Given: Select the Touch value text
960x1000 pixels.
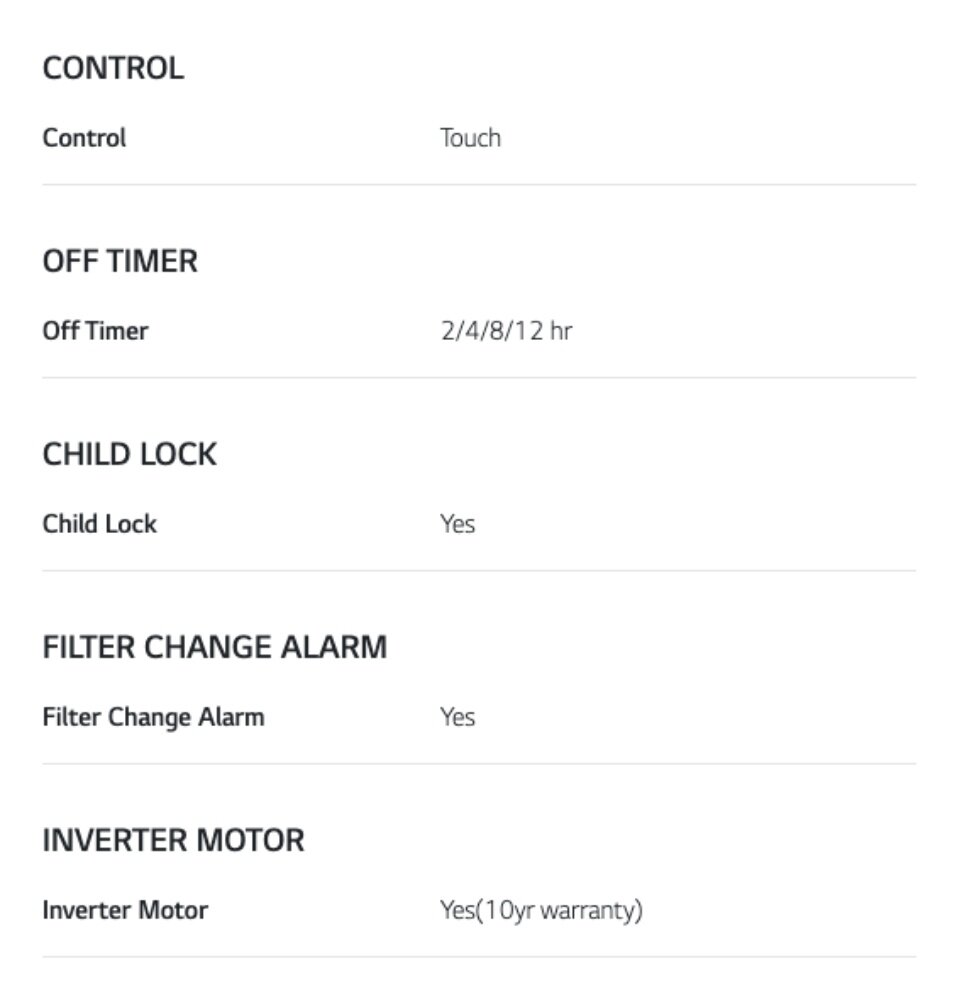Looking at the screenshot, I should (x=470, y=138).
